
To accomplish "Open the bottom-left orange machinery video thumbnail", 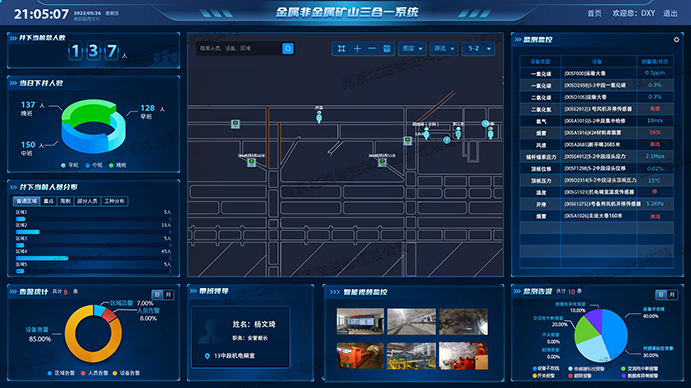I will coord(360,355).
